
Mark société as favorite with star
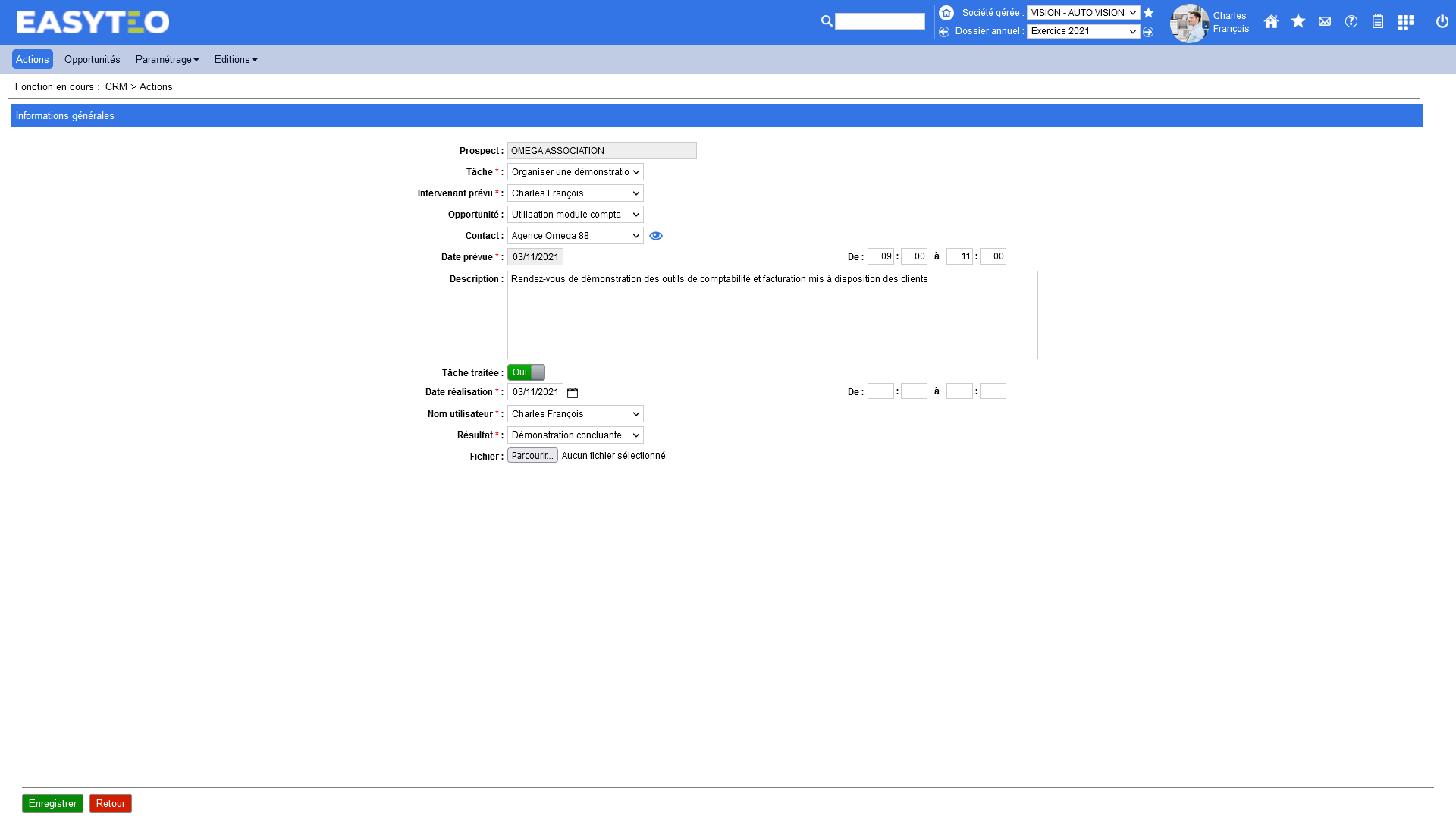pos(1148,13)
